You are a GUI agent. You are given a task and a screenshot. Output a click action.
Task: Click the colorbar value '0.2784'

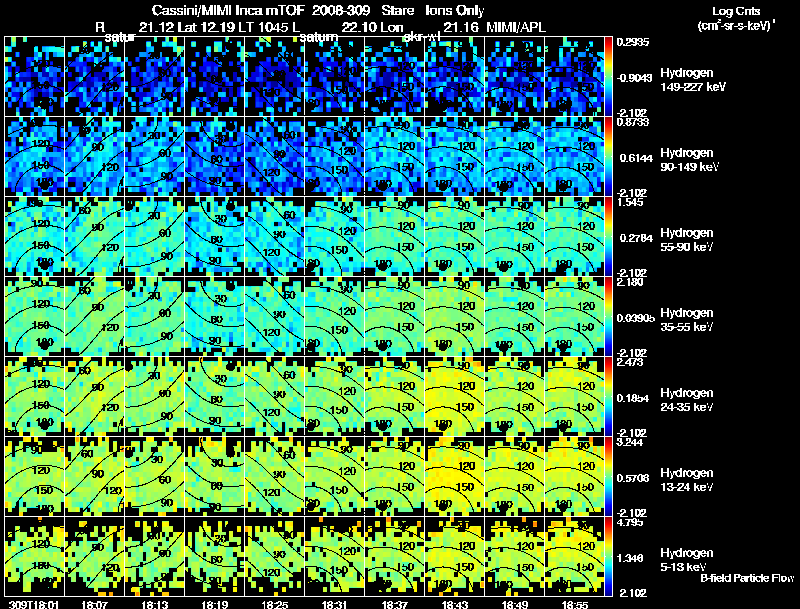pyautogui.click(x=636, y=238)
